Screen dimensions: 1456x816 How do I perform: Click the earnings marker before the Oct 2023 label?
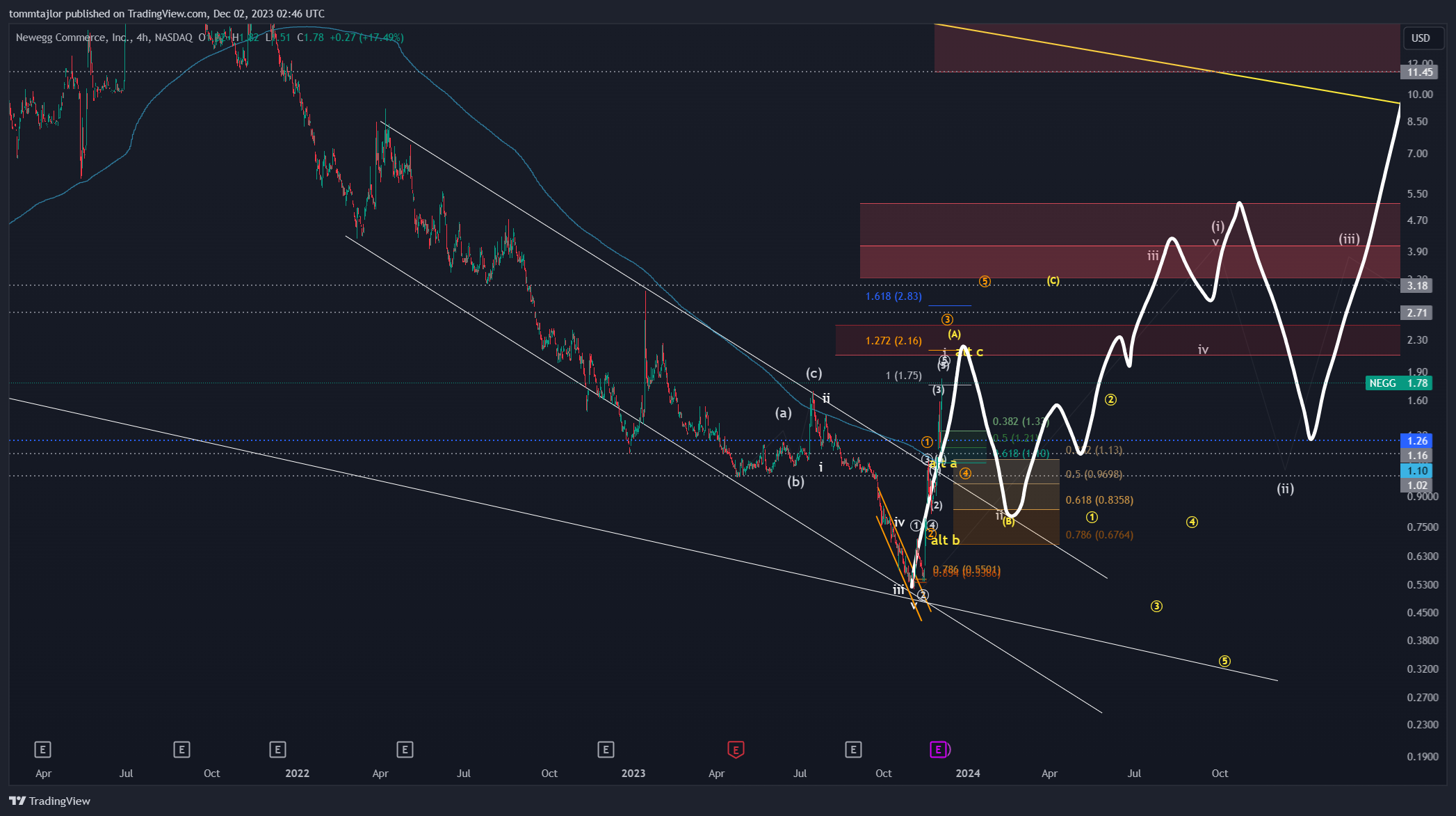(x=853, y=749)
